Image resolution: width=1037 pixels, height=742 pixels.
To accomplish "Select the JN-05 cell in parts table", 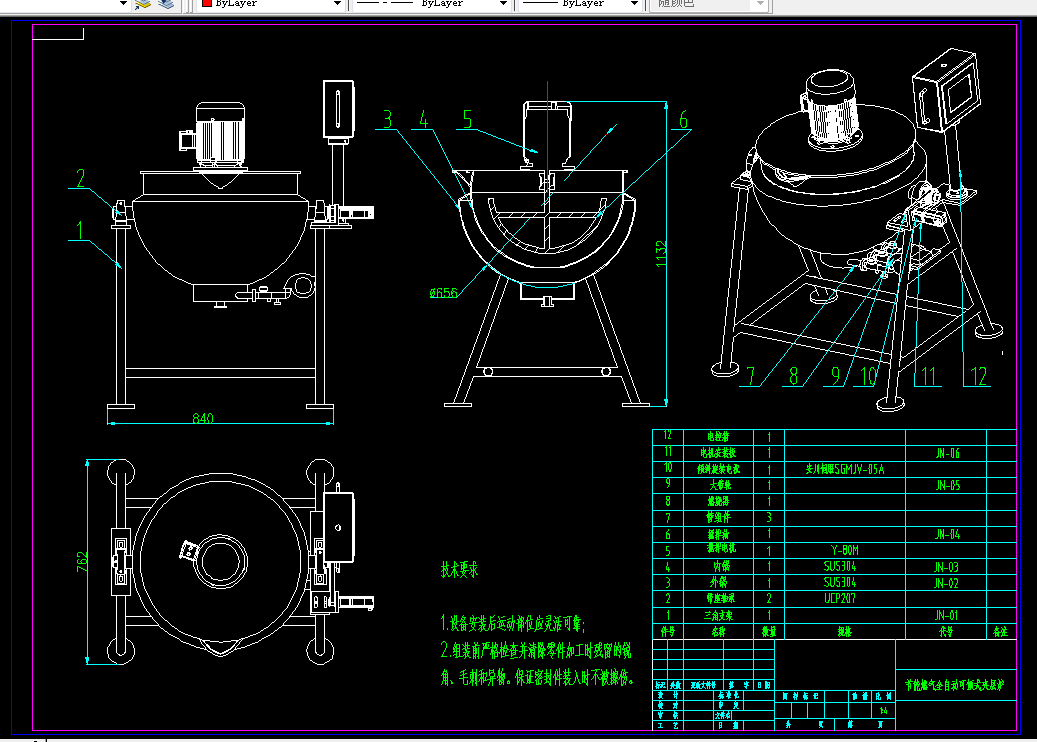I will pyautogui.click(x=947, y=485).
